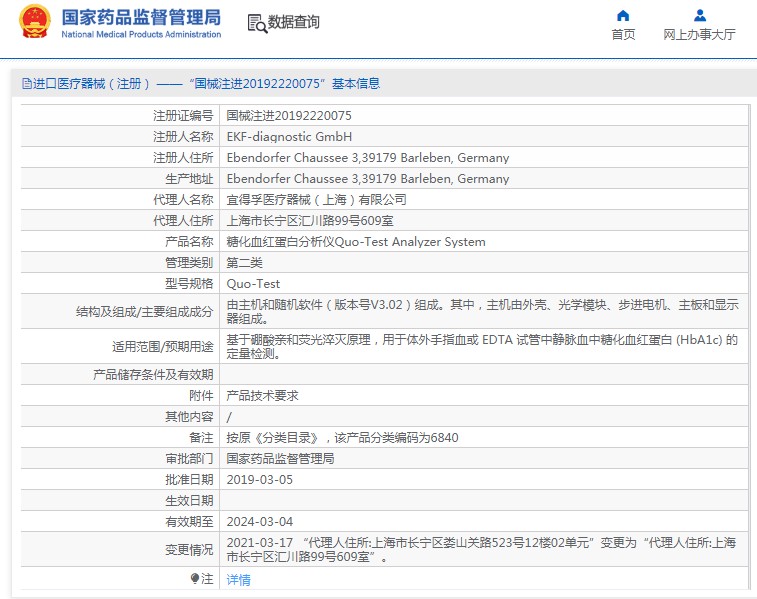
Task: Click the 第二类 category value
Action: (244, 263)
